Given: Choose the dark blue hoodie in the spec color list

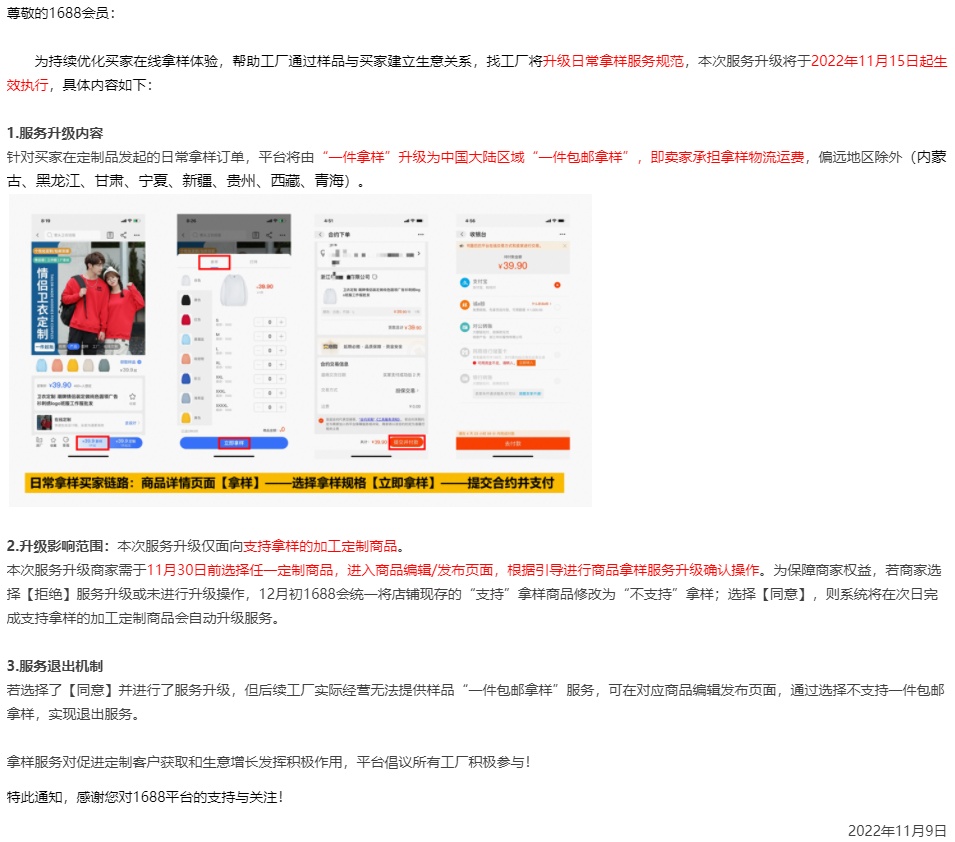Looking at the screenshot, I should [x=186, y=378].
